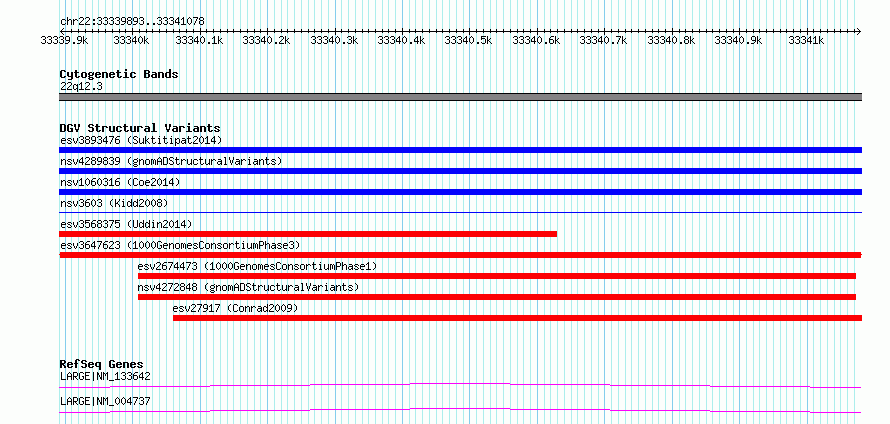Click the red bar for esv27917
Screen dimensions: 890x424
coord(517,318)
